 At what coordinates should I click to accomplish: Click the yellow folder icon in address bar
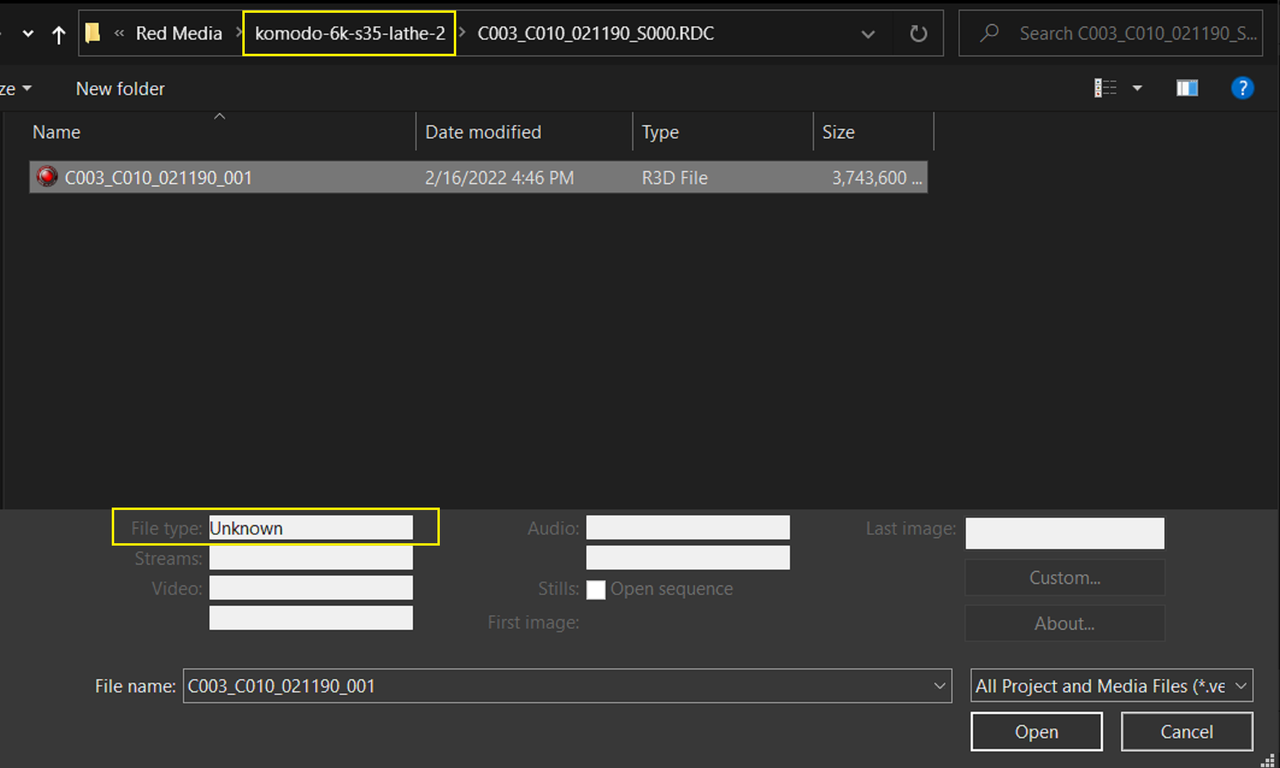pos(93,33)
